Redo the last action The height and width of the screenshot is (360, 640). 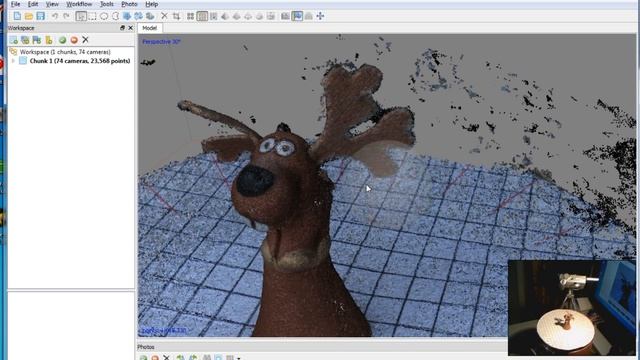click(x=66, y=16)
